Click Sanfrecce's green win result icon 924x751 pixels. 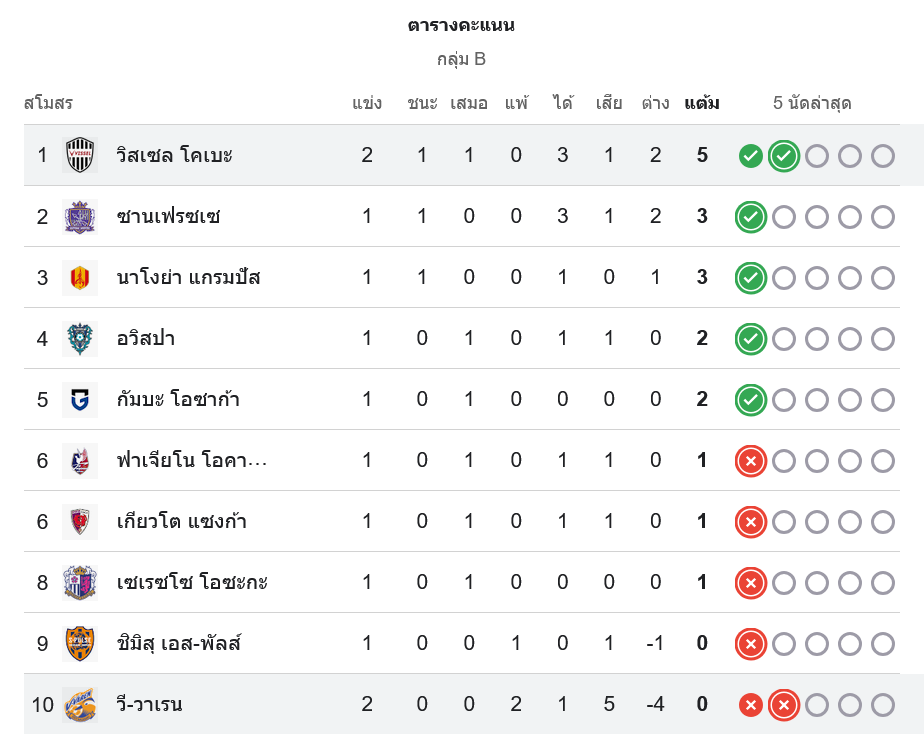coord(751,217)
